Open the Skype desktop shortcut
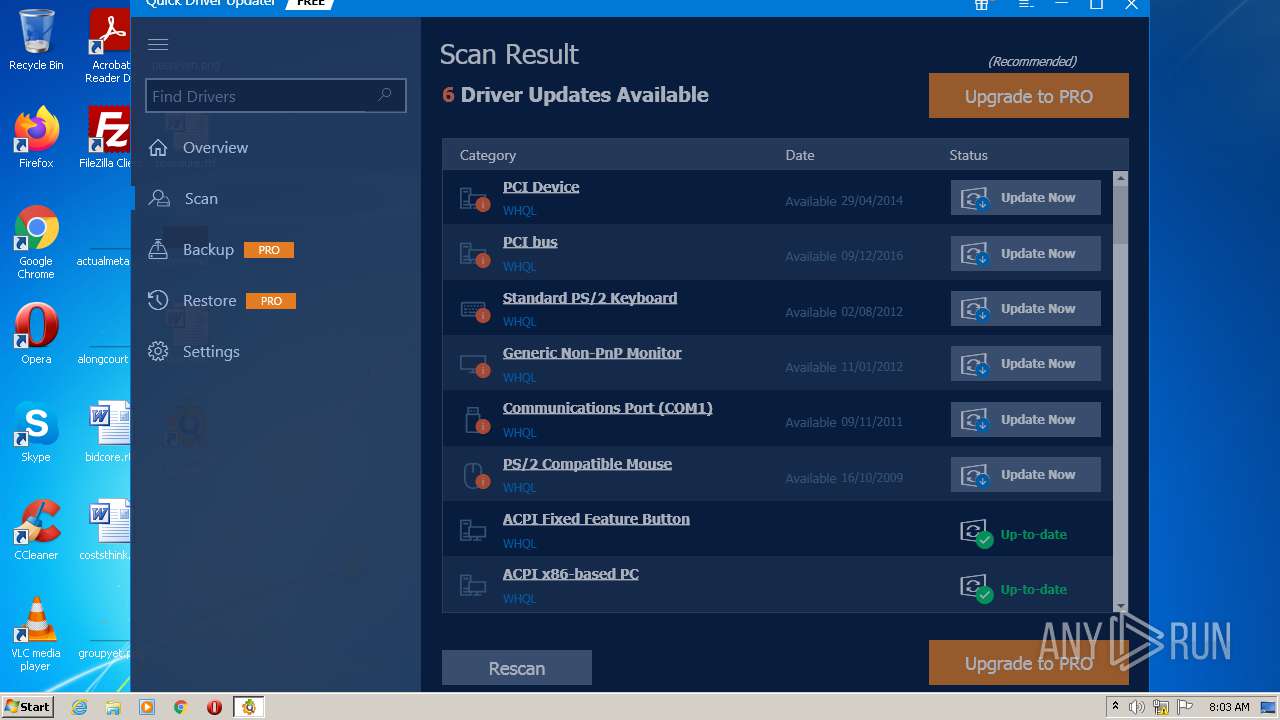 pos(36,432)
